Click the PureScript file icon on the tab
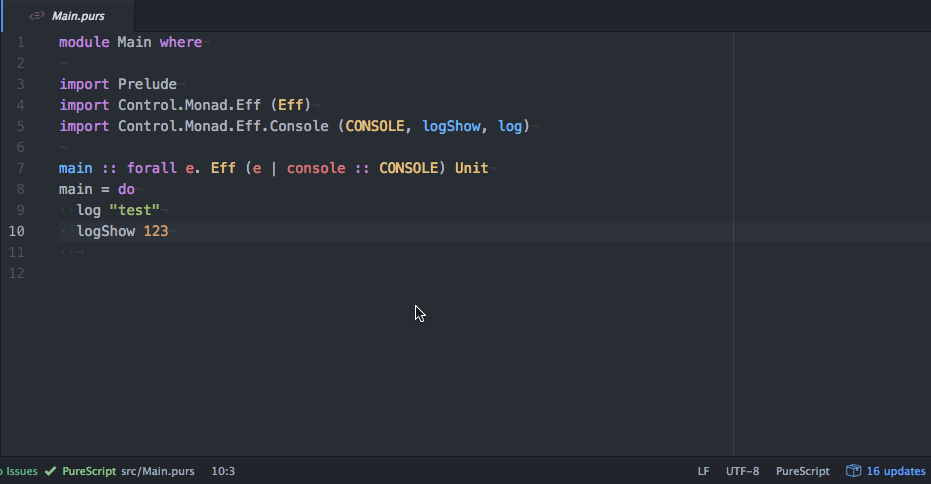The width and height of the screenshot is (931, 484). [37, 16]
